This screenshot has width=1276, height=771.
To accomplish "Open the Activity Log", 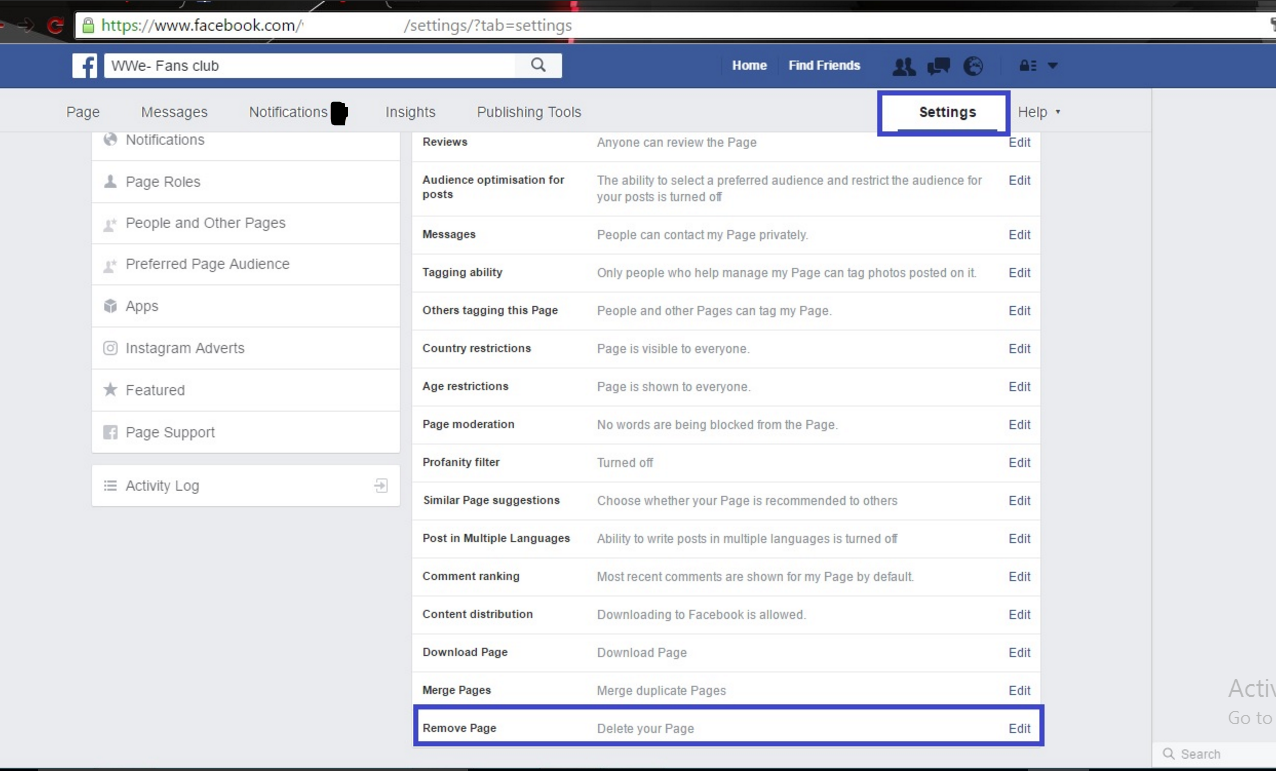I will [246, 485].
